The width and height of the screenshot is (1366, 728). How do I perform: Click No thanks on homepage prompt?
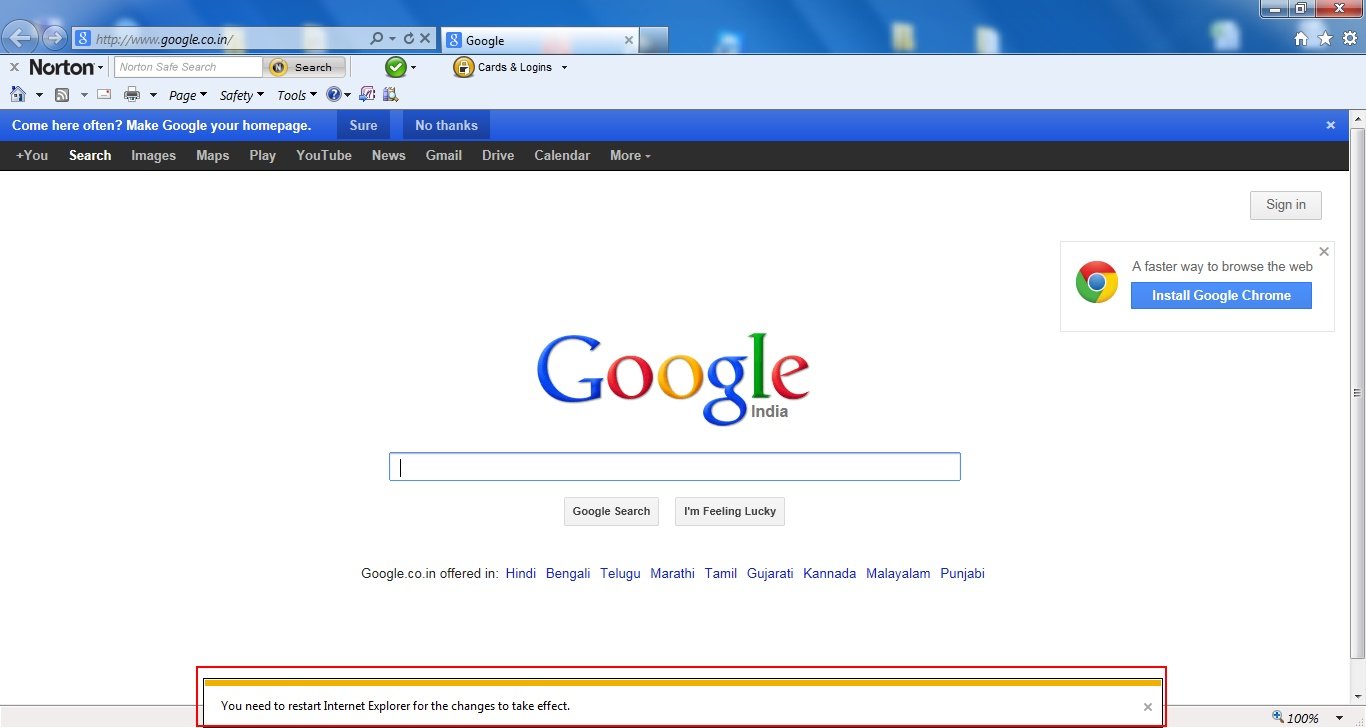446,125
